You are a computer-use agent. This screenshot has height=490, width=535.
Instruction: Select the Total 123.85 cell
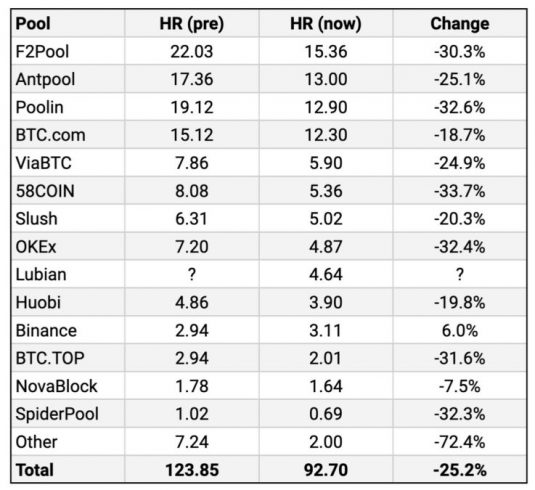pyautogui.click(x=192, y=470)
